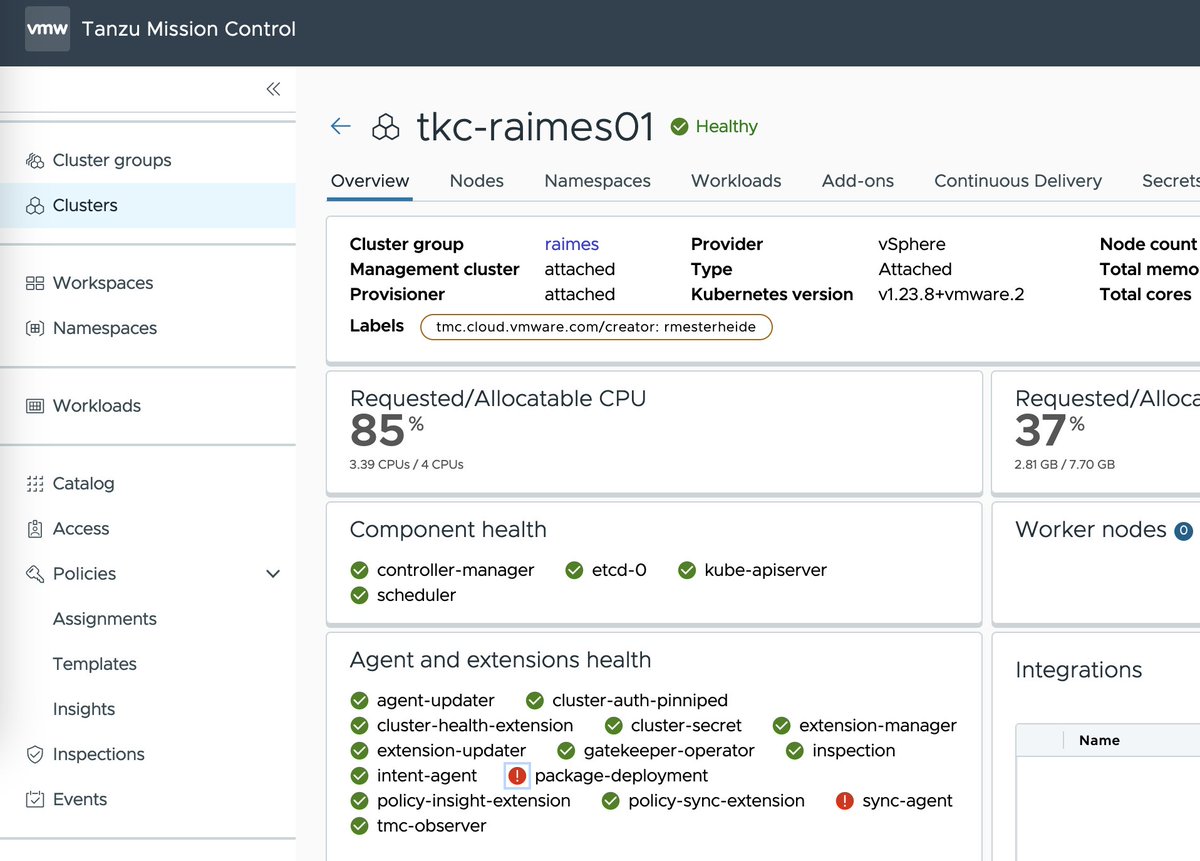Click the Inspections shield icon
Image resolution: width=1200 pixels, height=861 pixels.
tap(35, 754)
